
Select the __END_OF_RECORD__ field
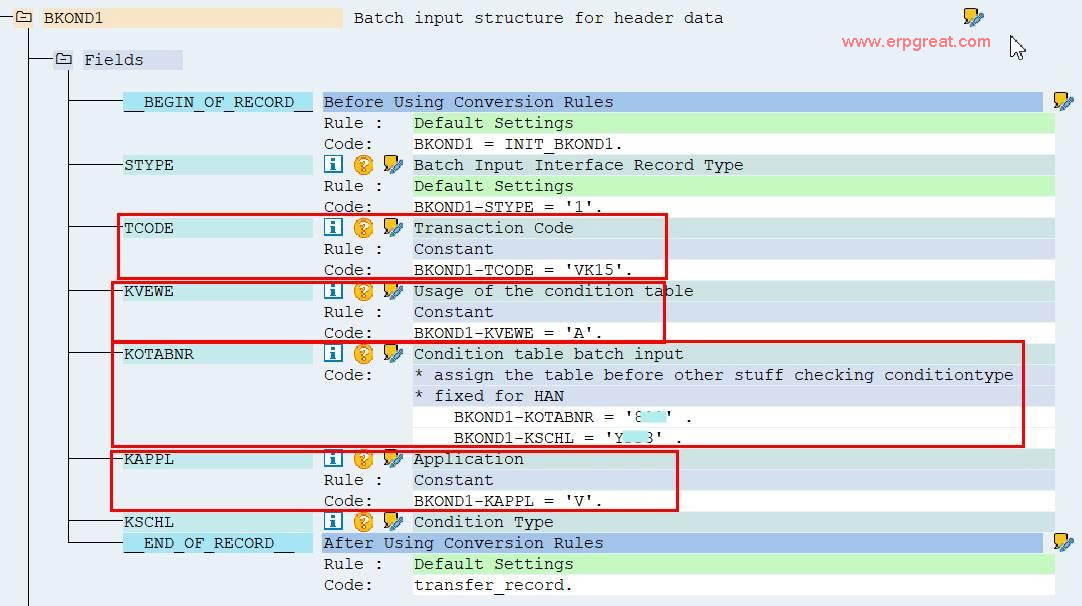pyautogui.click(x=218, y=543)
